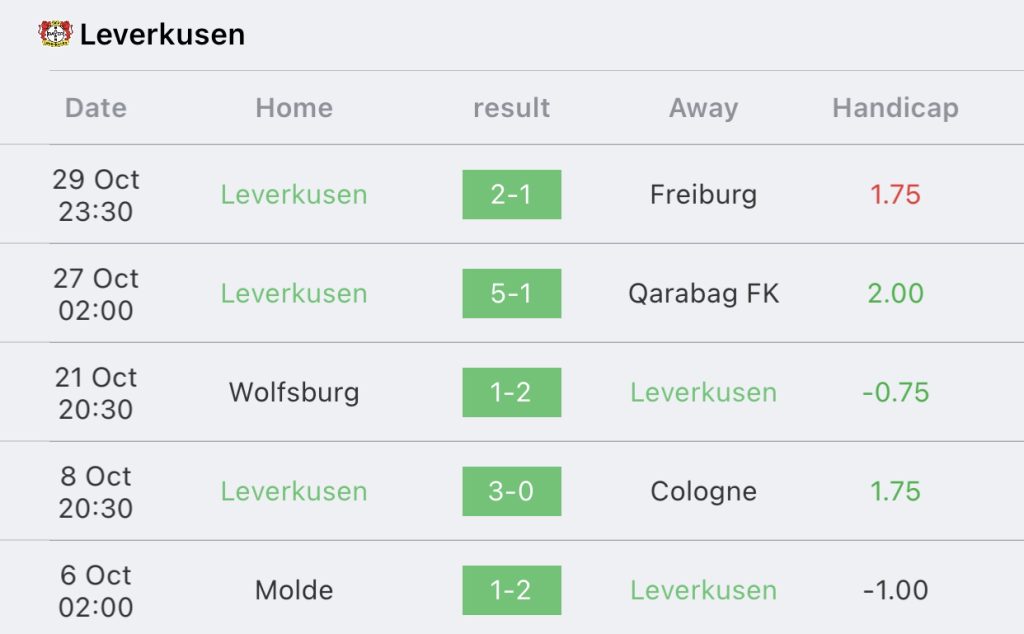Open the 5-1 result against Qarabag FK
The width and height of the screenshot is (1024, 634).
[511, 294]
